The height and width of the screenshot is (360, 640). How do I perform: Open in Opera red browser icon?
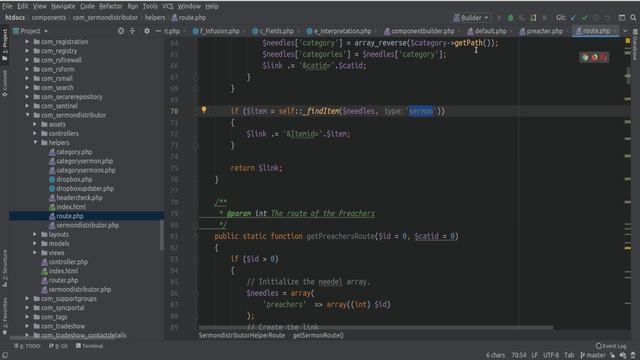pos(604,58)
